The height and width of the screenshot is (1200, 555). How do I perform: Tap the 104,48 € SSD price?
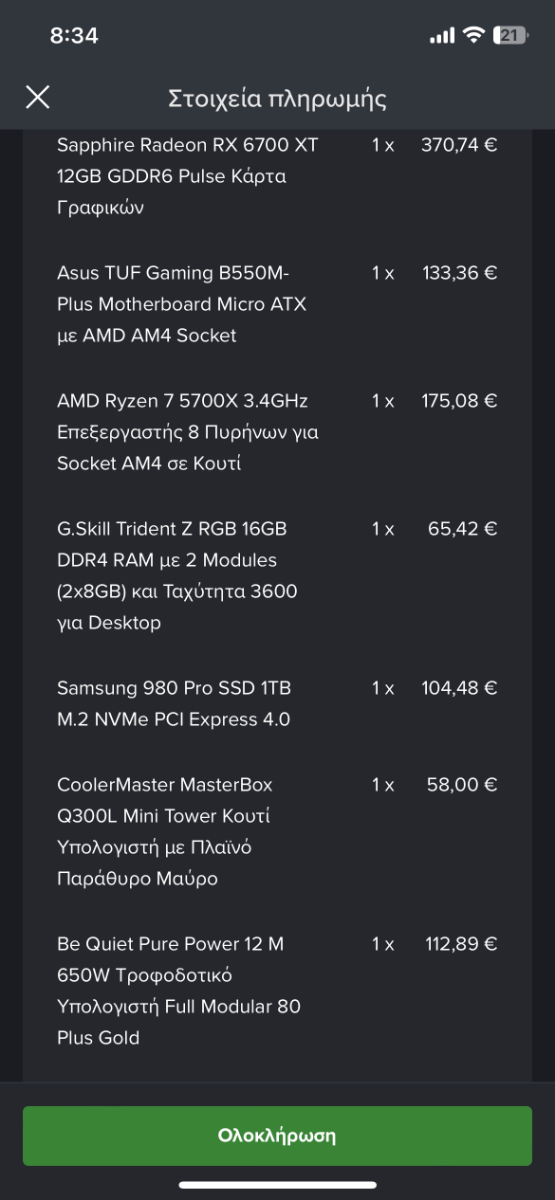click(x=459, y=688)
